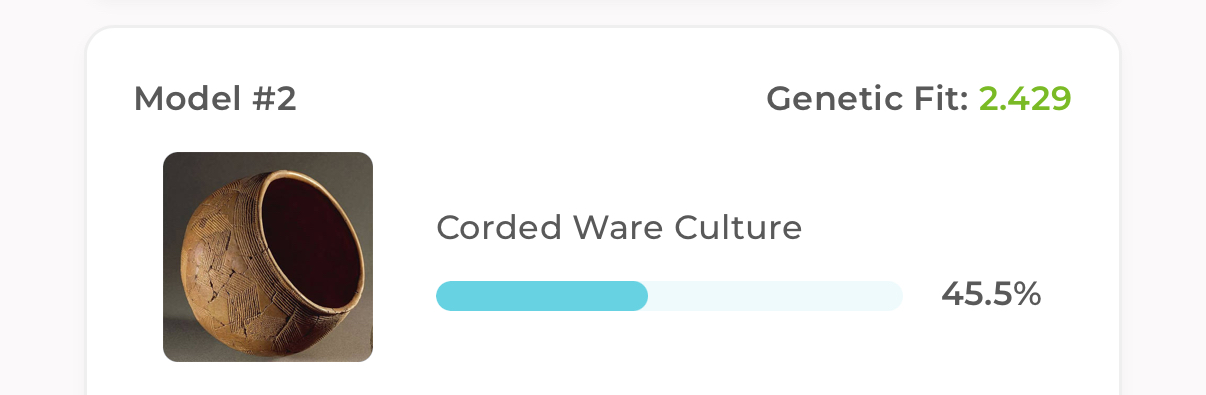The width and height of the screenshot is (1206, 395).
Task: Click the Model #2 heading
Action: pyautogui.click(x=215, y=99)
